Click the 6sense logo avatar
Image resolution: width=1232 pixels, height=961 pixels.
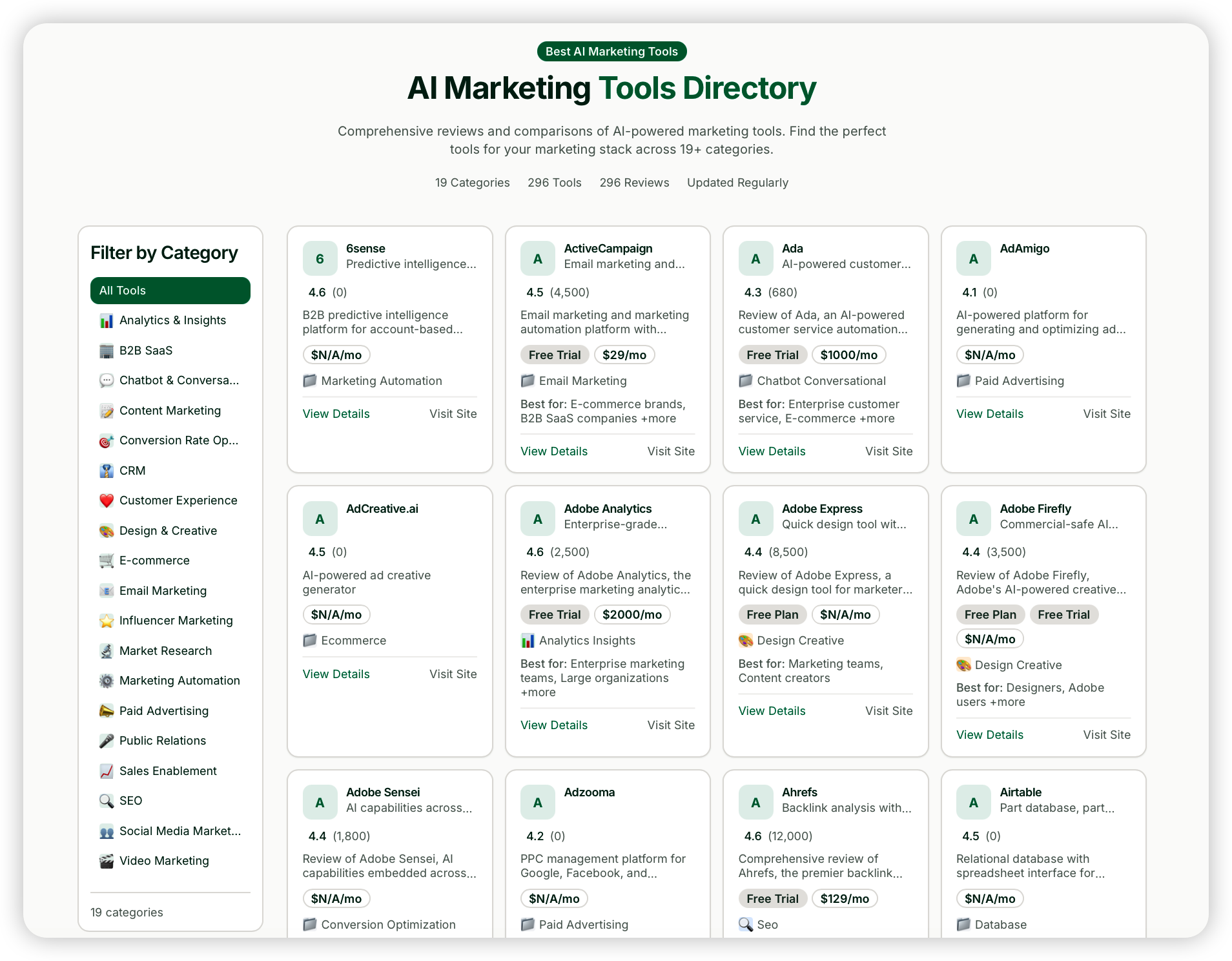tap(320, 258)
